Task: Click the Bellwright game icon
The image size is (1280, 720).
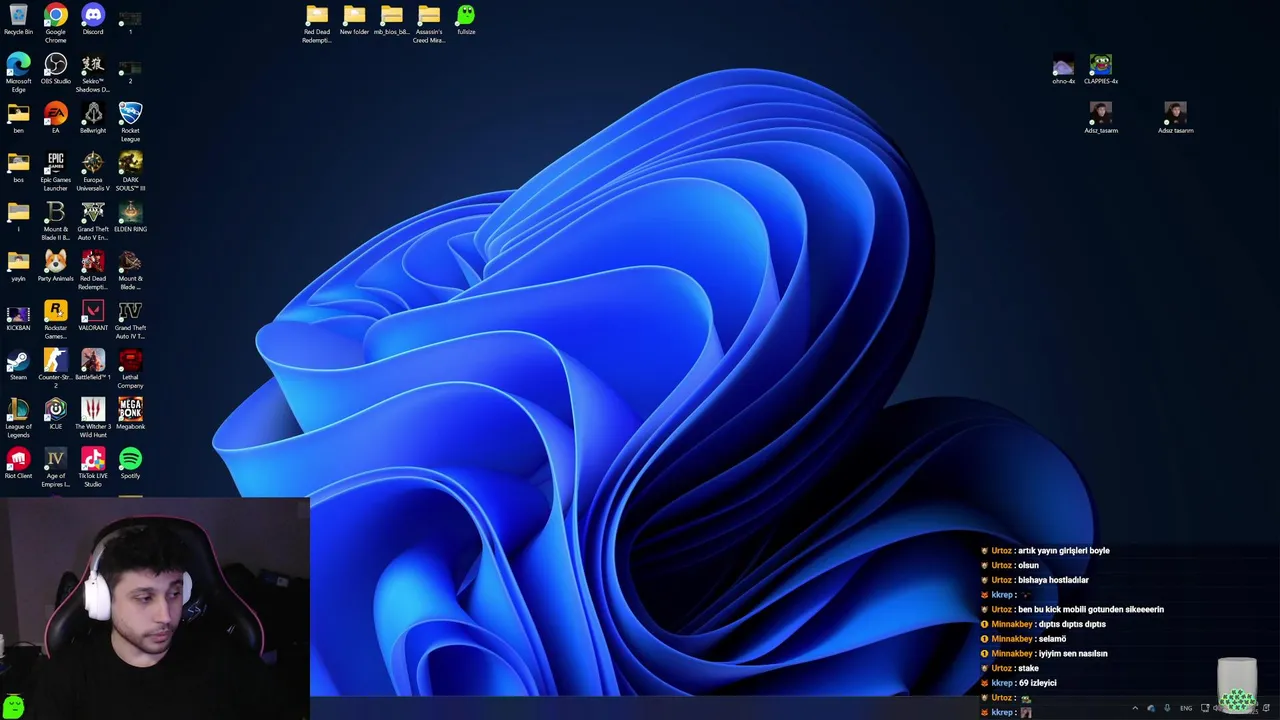Action: 93,118
